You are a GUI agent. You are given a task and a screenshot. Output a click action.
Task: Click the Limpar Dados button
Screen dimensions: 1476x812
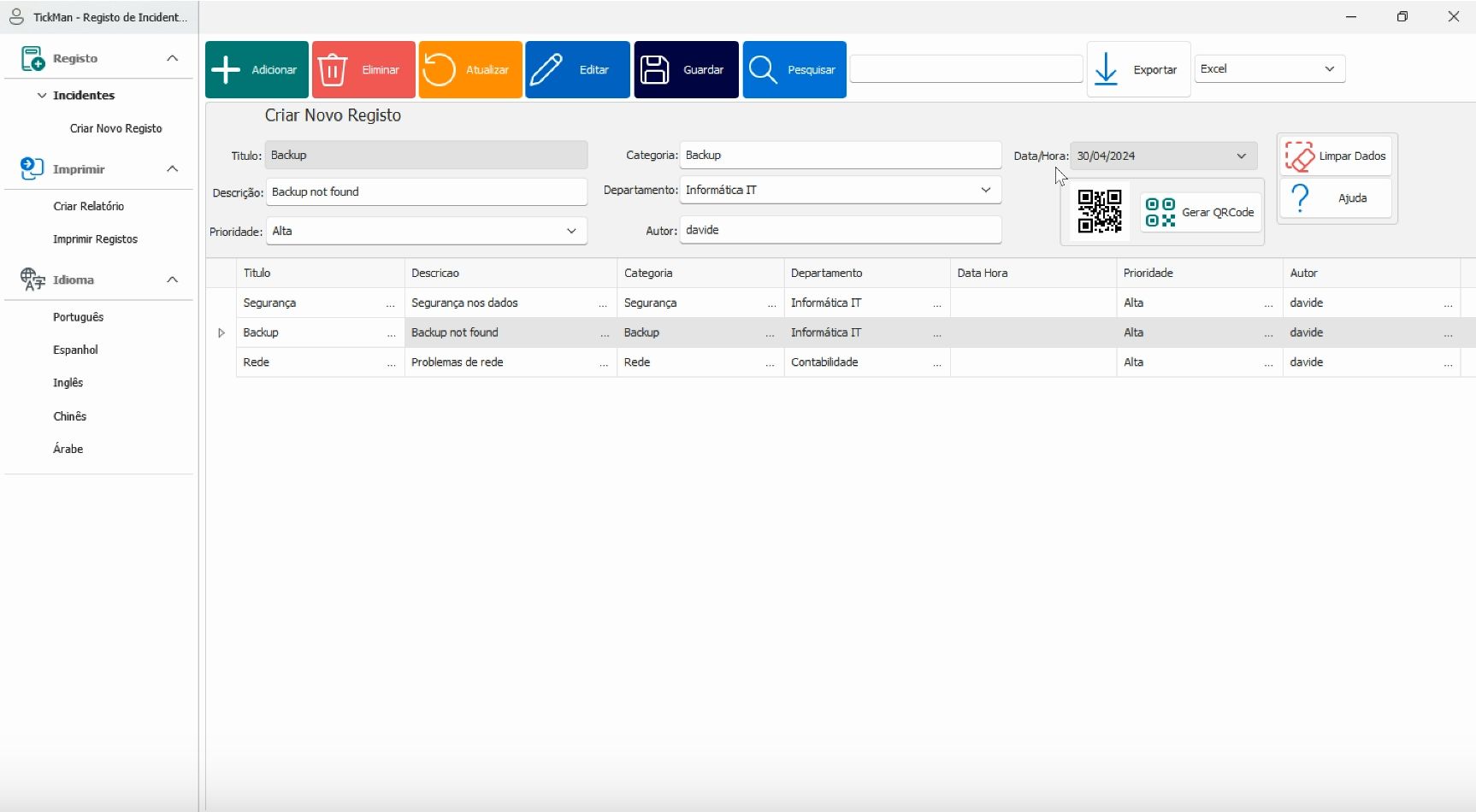[x=1336, y=156]
